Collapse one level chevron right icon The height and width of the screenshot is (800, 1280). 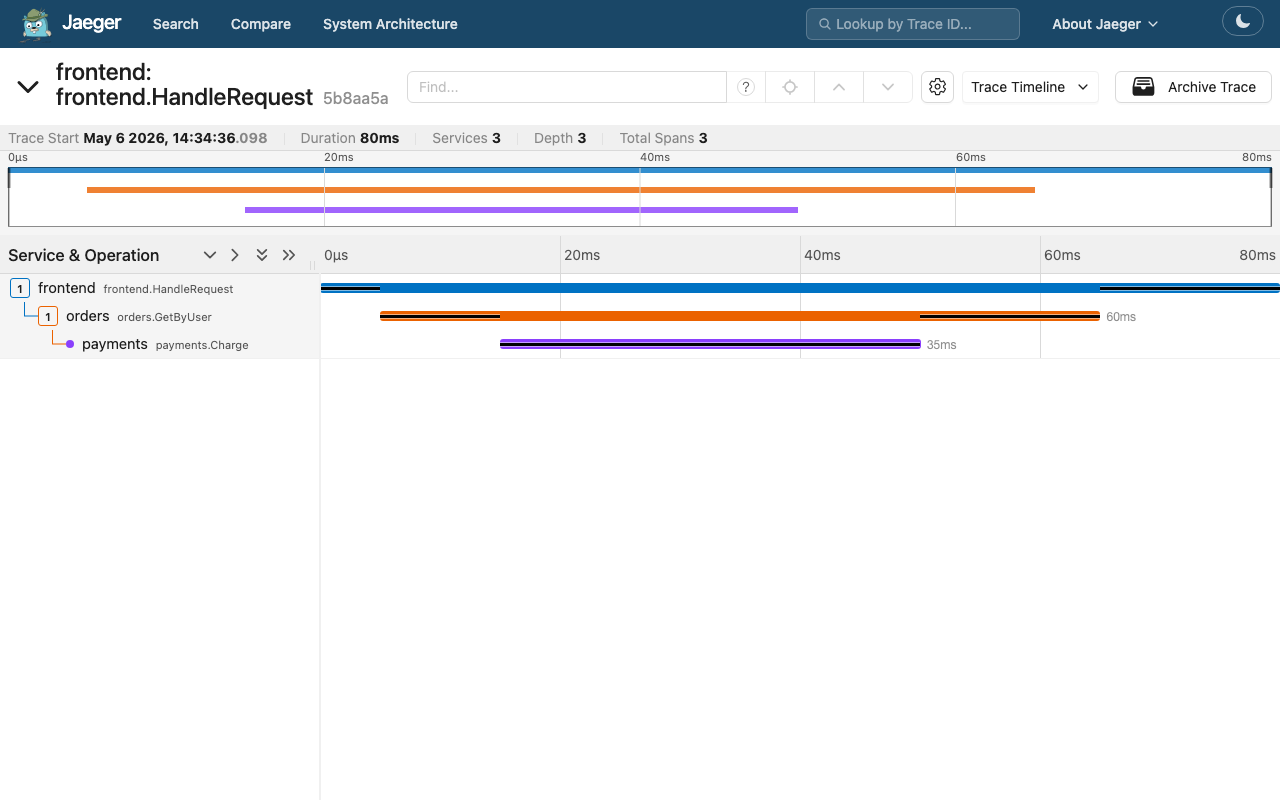click(235, 255)
